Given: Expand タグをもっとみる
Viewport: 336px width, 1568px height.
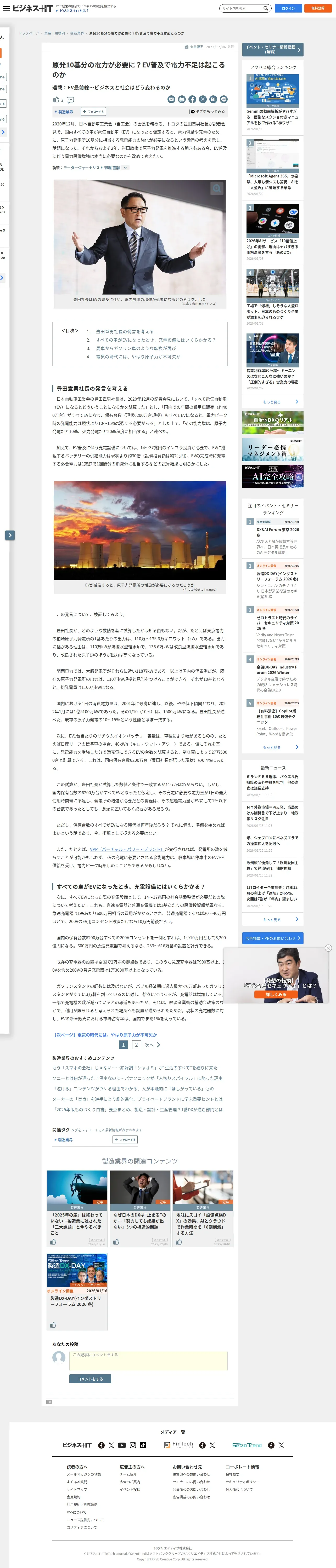Looking at the screenshot, I should pos(208,111).
